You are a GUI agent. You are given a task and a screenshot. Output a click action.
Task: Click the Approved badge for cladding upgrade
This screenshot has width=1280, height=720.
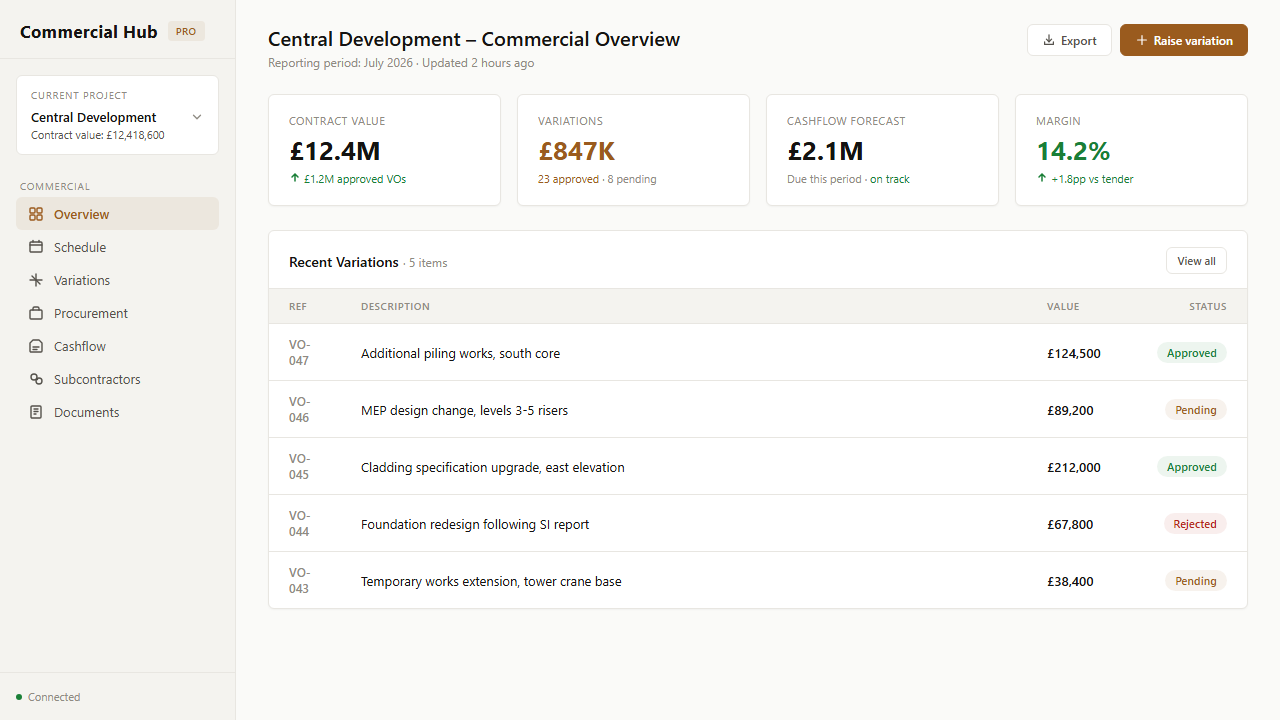pyautogui.click(x=1192, y=467)
